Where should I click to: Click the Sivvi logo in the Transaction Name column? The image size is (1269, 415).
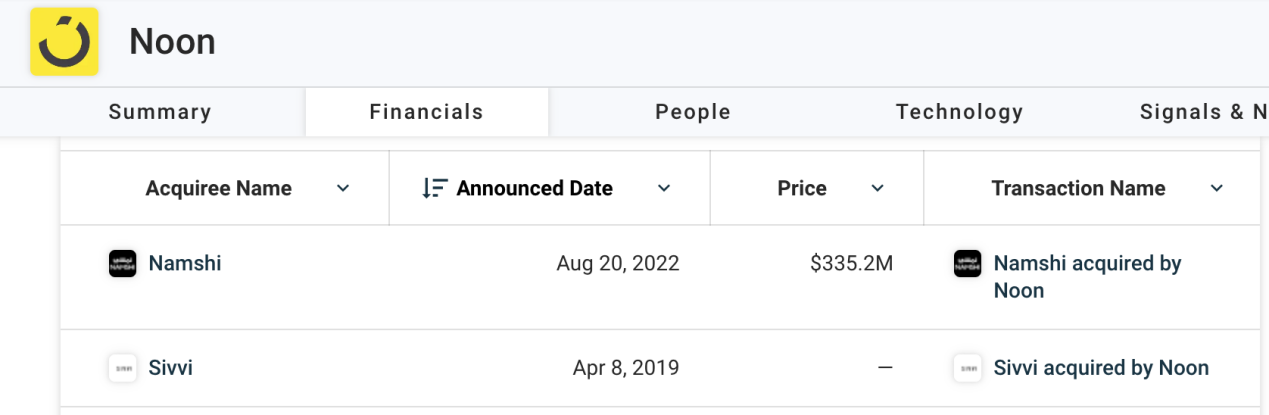pyautogui.click(x=967, y=368)
